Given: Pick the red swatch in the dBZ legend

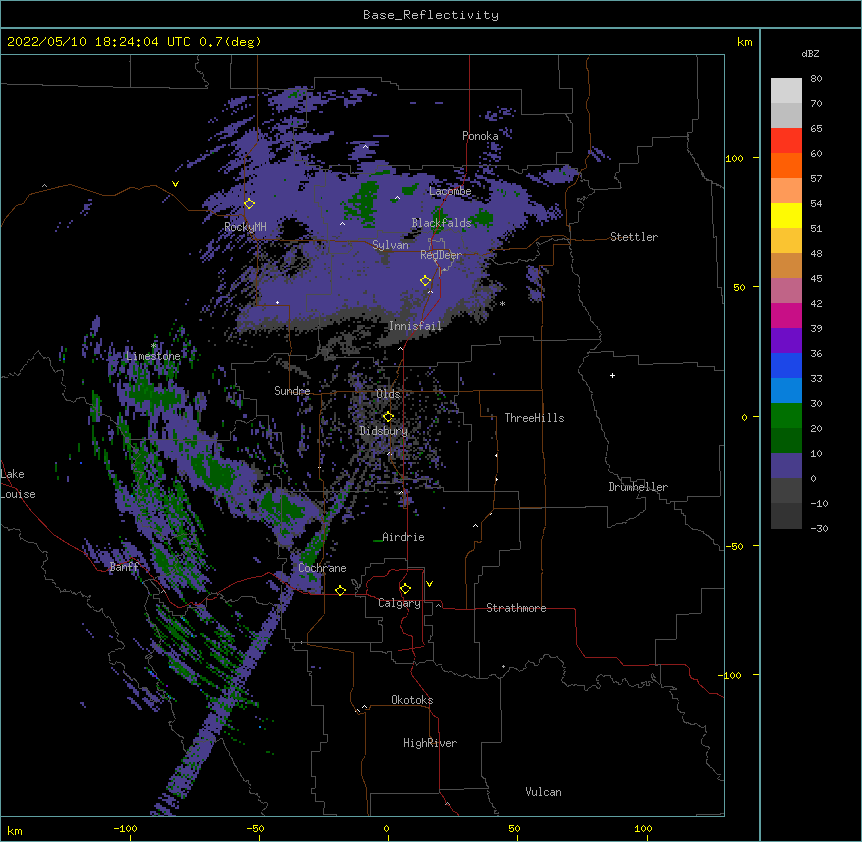Looking at the screenshot, I should click(x=786, y=141).
